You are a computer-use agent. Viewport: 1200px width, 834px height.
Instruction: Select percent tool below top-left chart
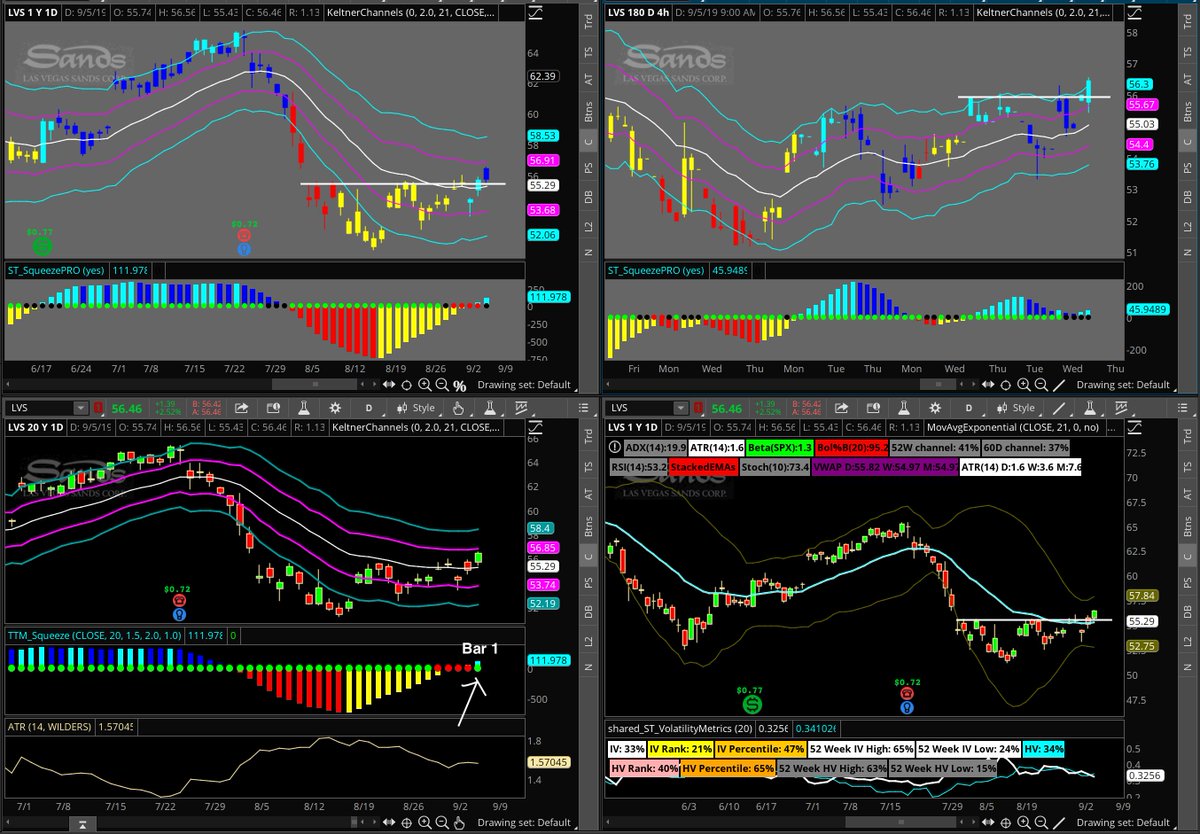point(459,385)
